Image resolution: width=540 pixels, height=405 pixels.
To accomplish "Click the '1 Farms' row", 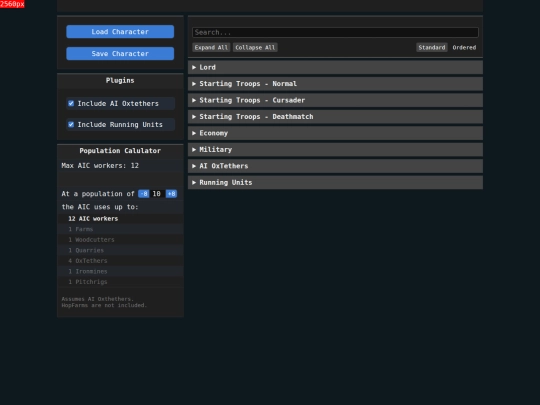I will click(120, 229).
